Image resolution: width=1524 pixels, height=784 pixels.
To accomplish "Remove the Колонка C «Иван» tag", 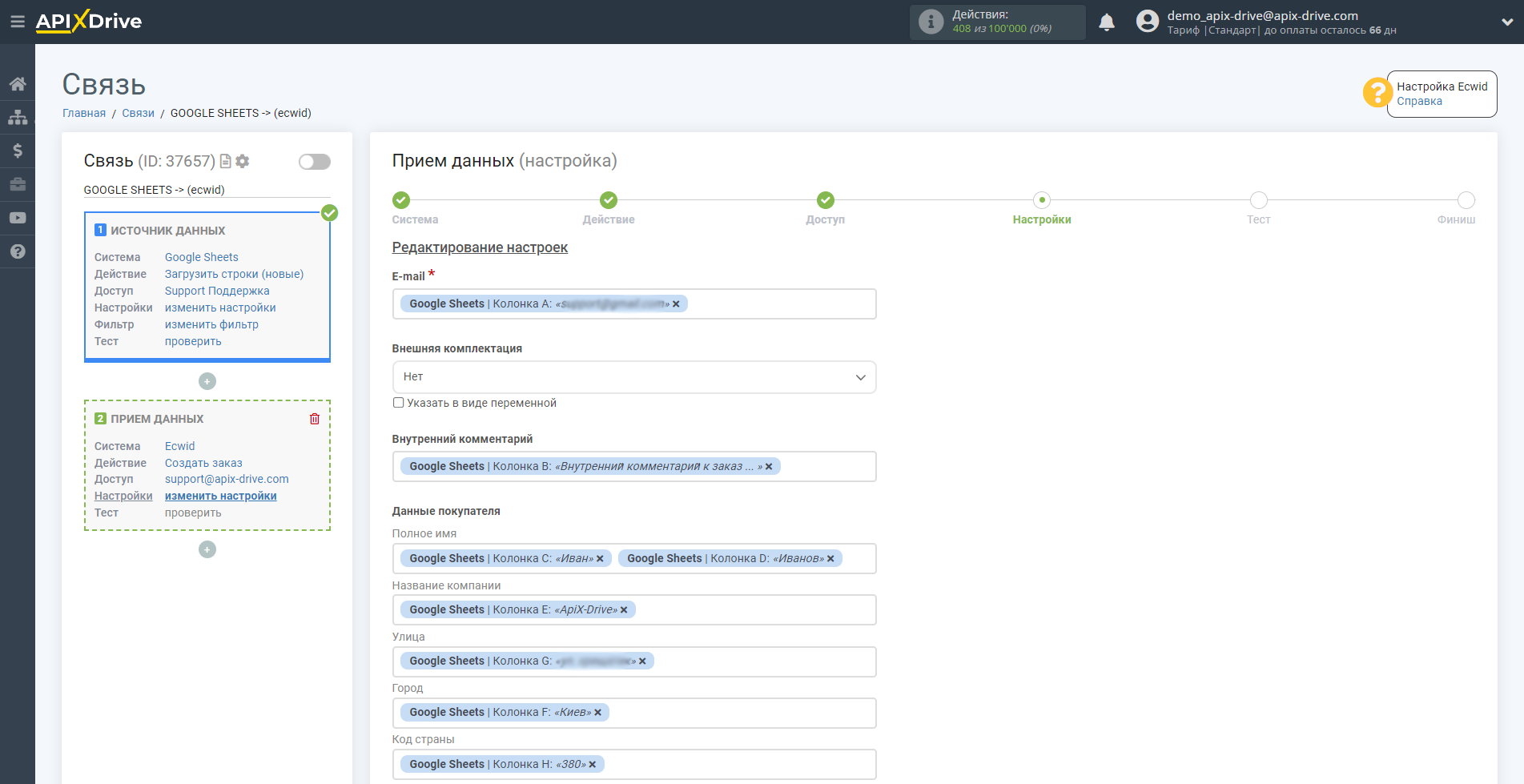I will 600,559.
